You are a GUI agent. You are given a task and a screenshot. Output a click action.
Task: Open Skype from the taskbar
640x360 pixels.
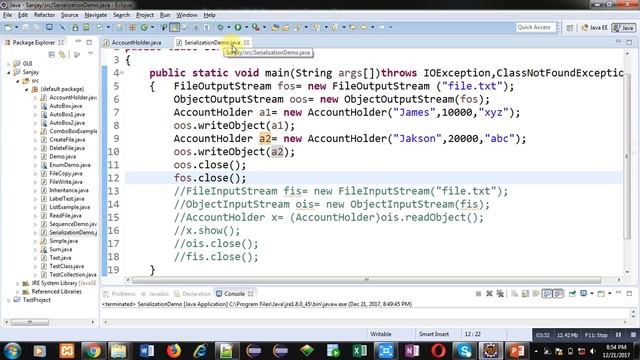click(x=464, y=351)
